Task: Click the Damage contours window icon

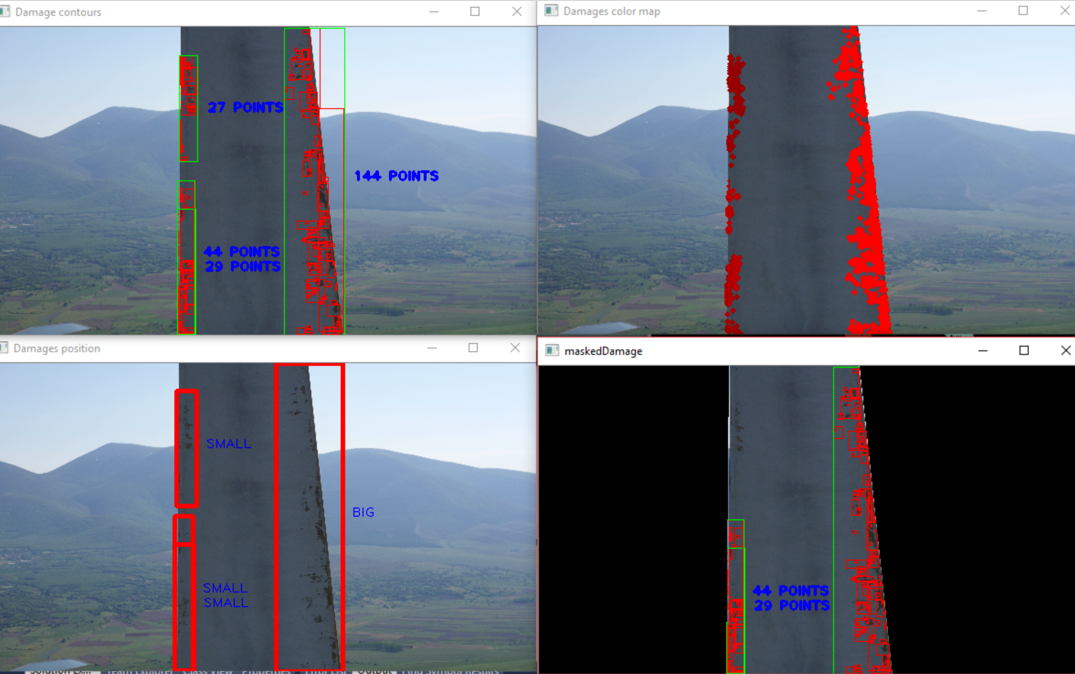Action: [x=5, y=12]
